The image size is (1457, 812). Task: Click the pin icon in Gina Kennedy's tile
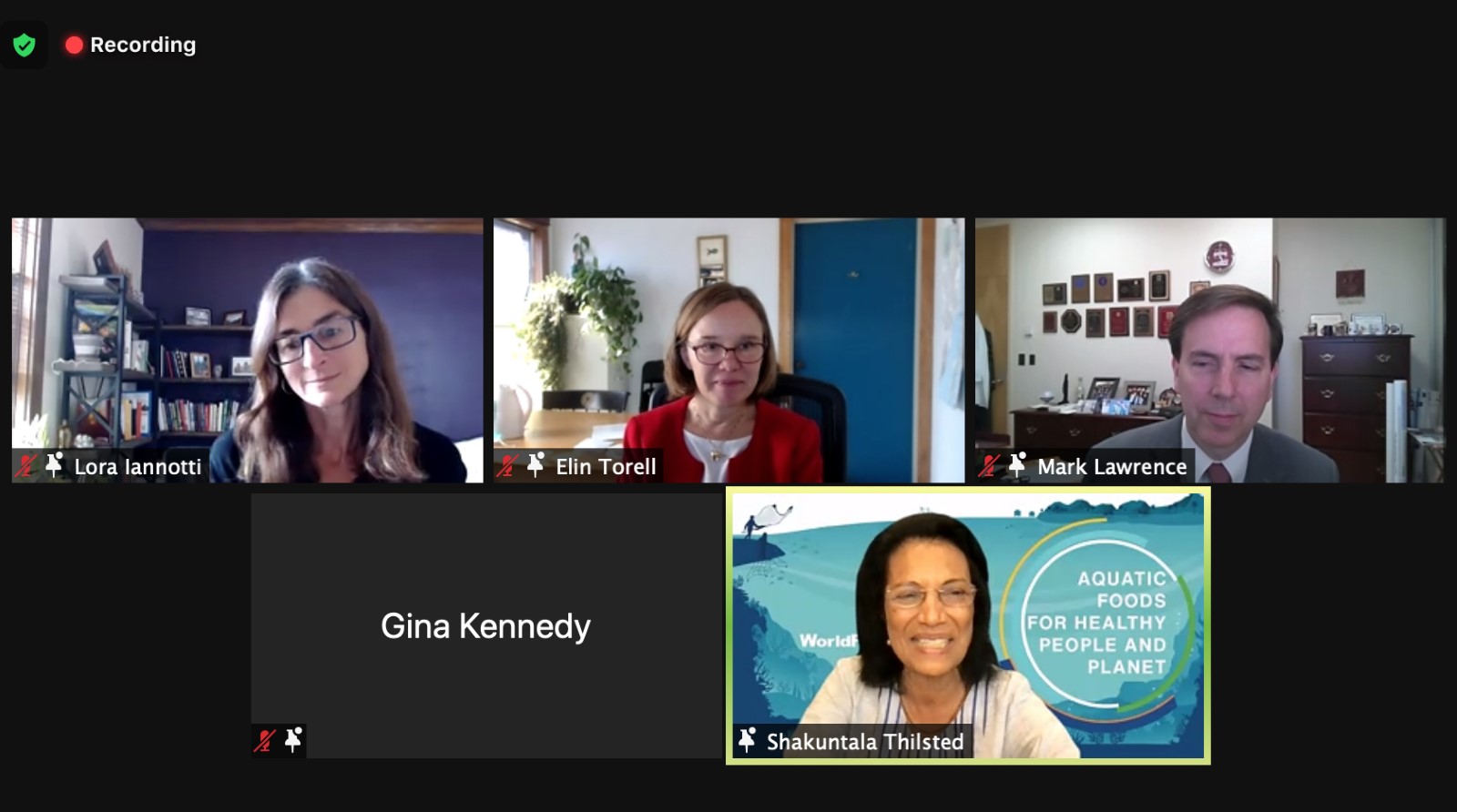(x=293, y=740)
